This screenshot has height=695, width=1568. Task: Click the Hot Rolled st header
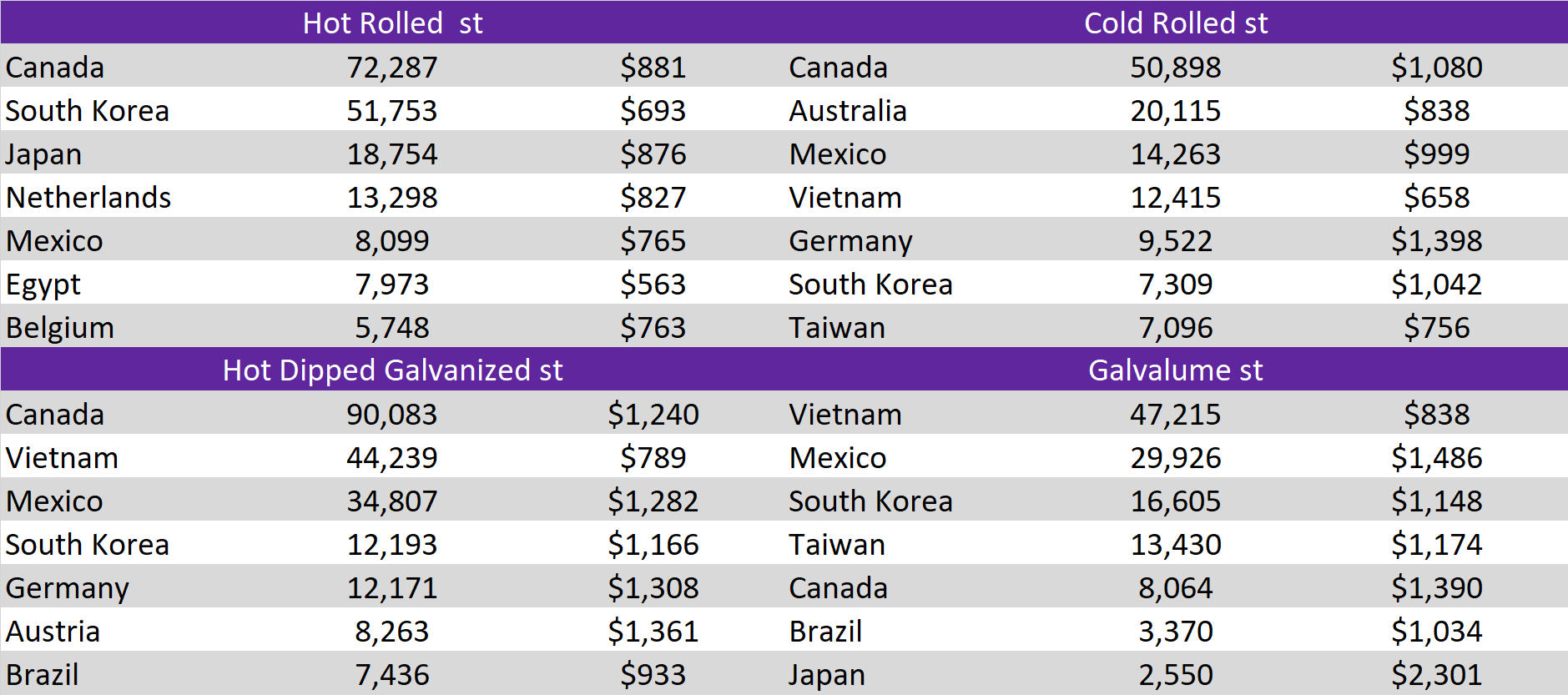tap(392, 23)
